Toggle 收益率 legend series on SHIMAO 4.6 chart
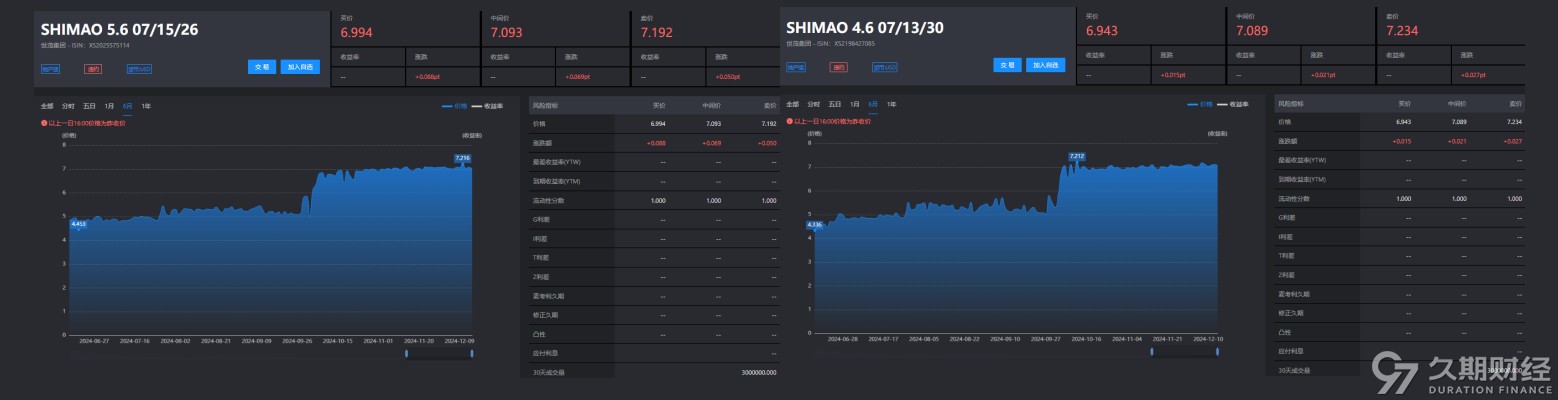Viewport: 1558px width, 400px height. (1234, 104)
